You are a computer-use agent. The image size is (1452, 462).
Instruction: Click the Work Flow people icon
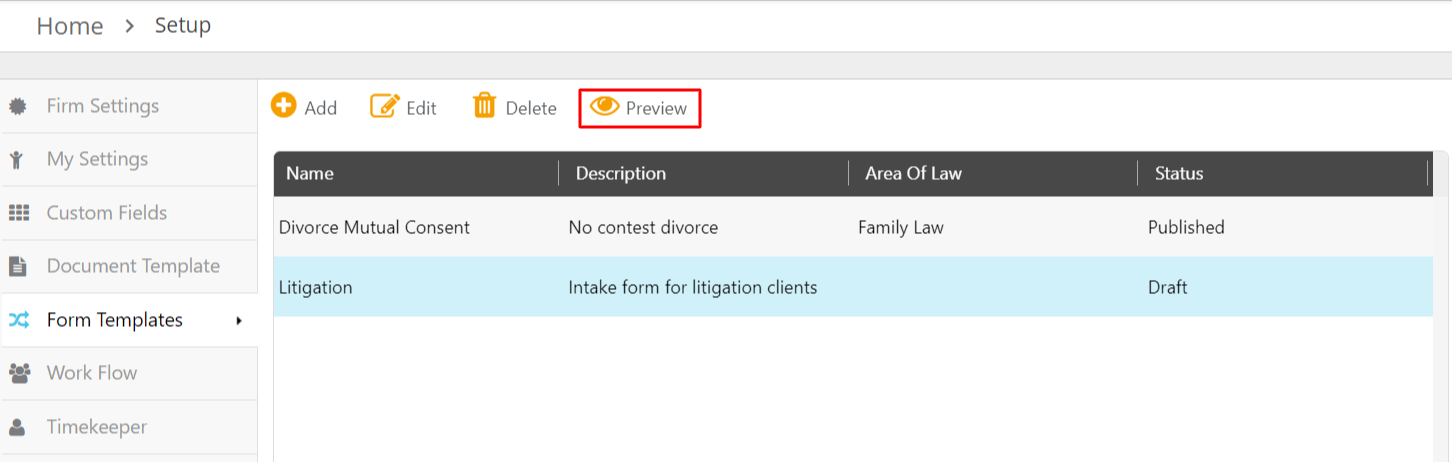click(18, 373)
